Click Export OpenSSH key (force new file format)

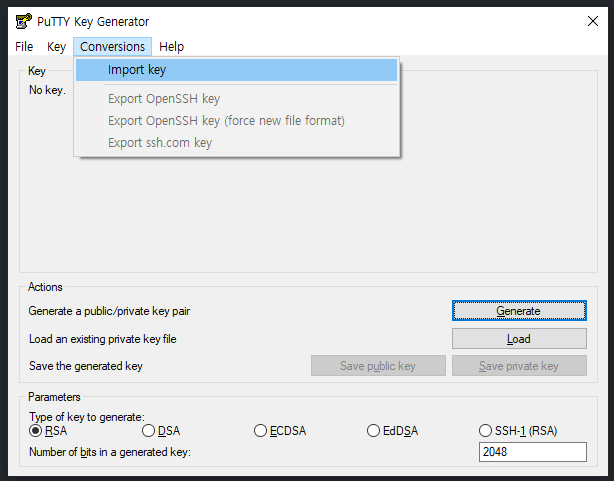[x=226, y=121]
